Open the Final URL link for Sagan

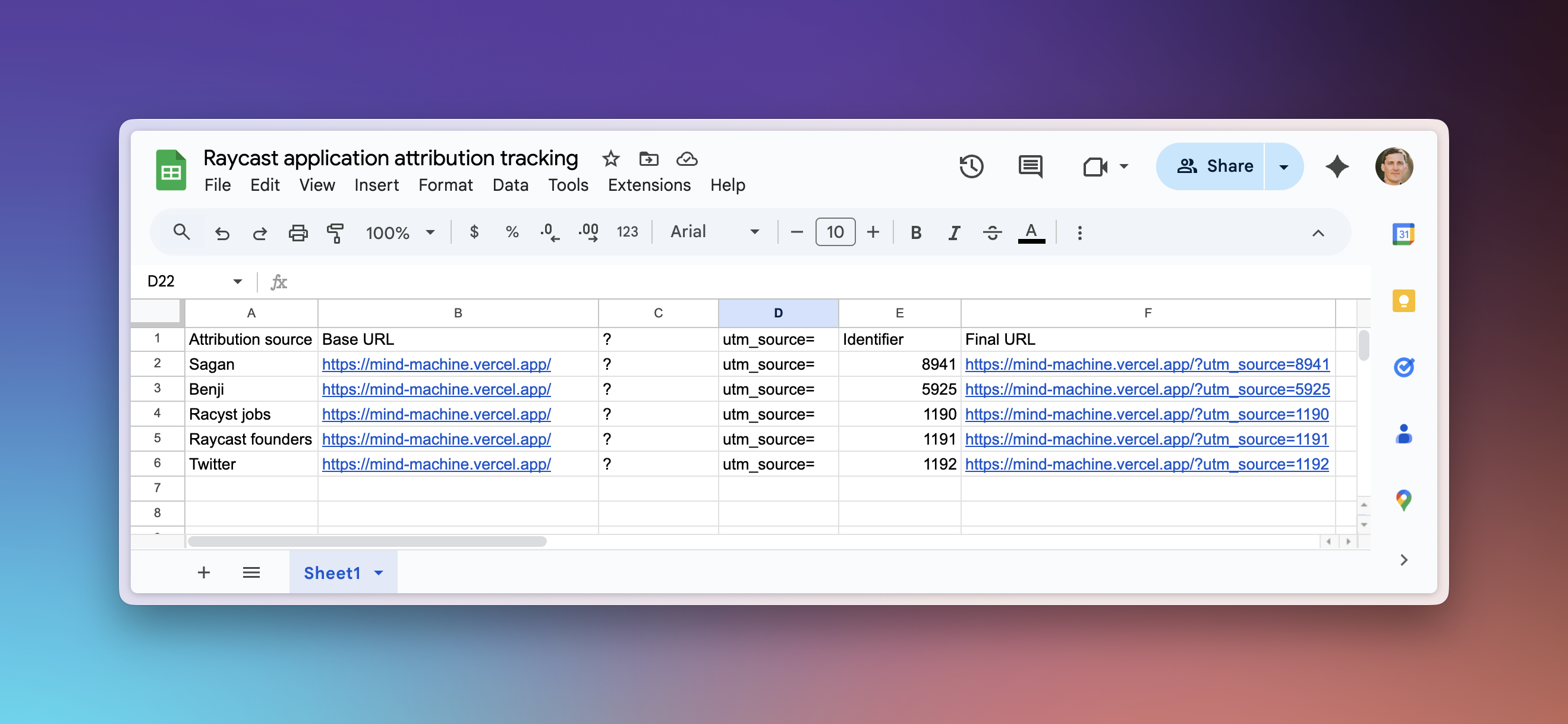[1147, 364]
